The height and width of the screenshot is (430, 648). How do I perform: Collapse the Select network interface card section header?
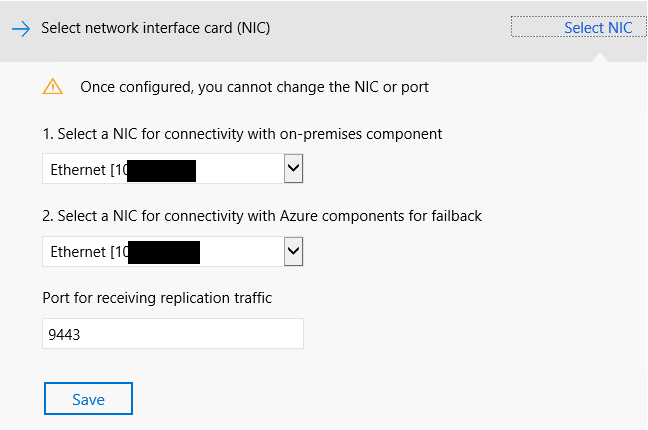coord(155,28)
